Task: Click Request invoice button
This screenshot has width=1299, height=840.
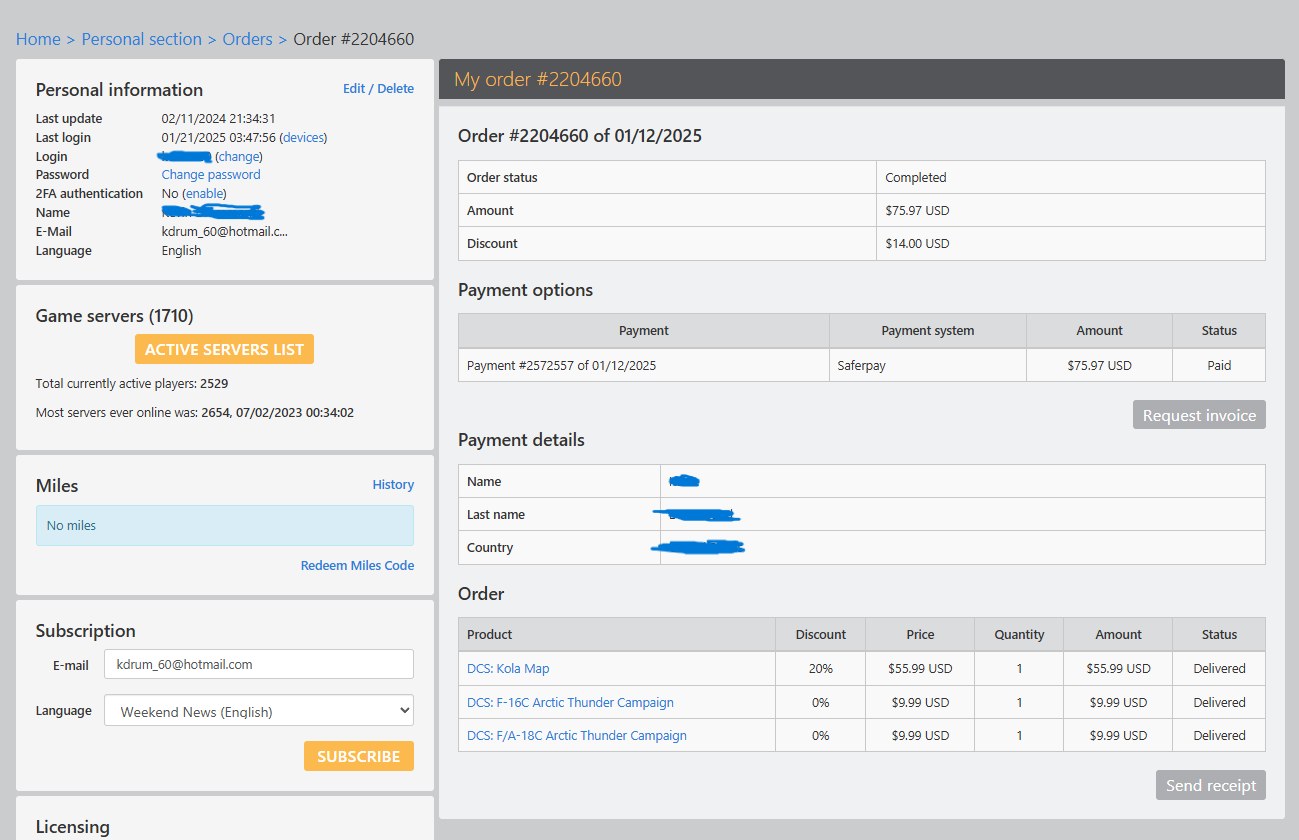Action: [x=1199, y=415]
